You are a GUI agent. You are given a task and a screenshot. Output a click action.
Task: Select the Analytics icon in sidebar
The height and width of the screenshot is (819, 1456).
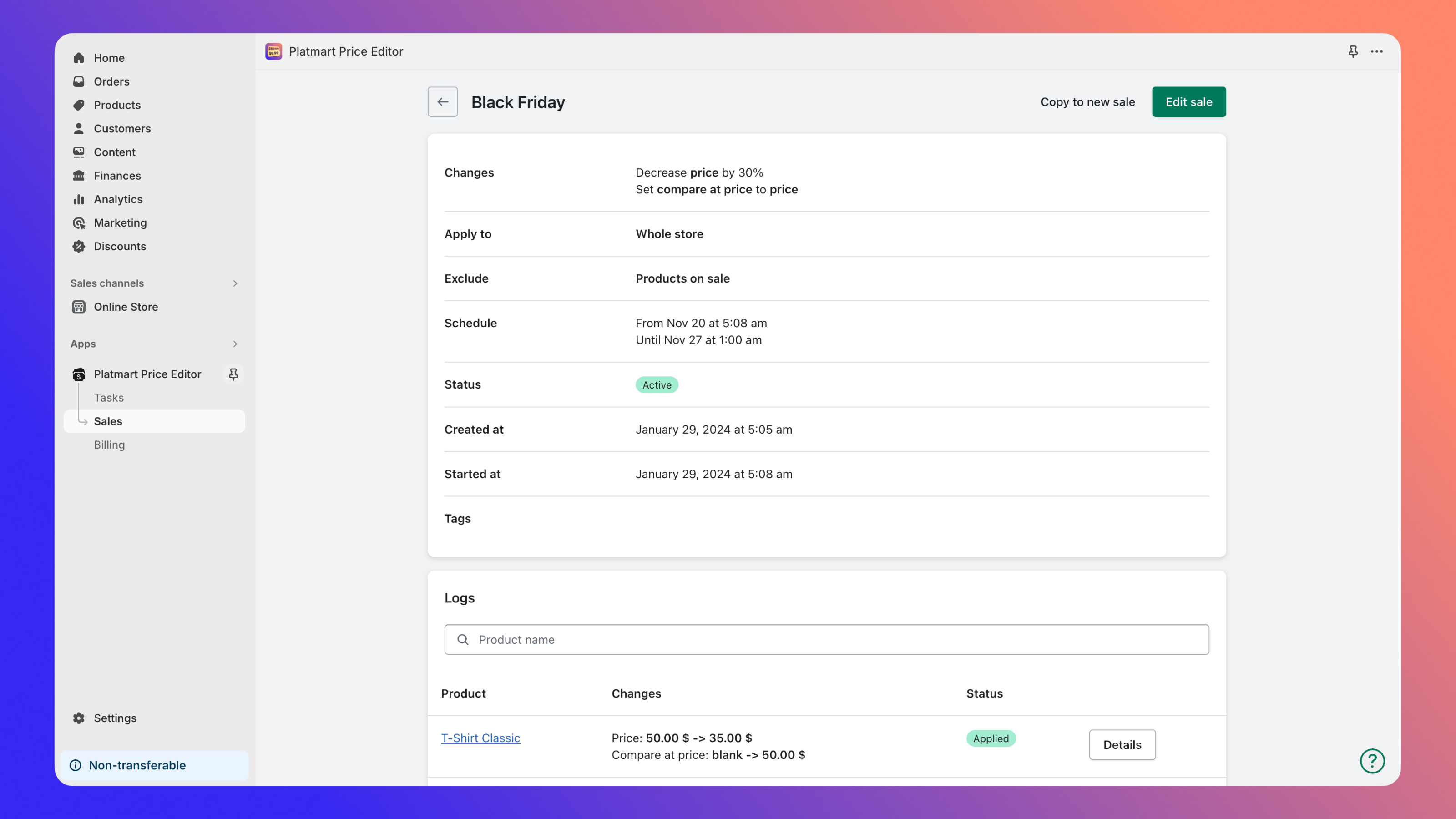coord(79,199)
